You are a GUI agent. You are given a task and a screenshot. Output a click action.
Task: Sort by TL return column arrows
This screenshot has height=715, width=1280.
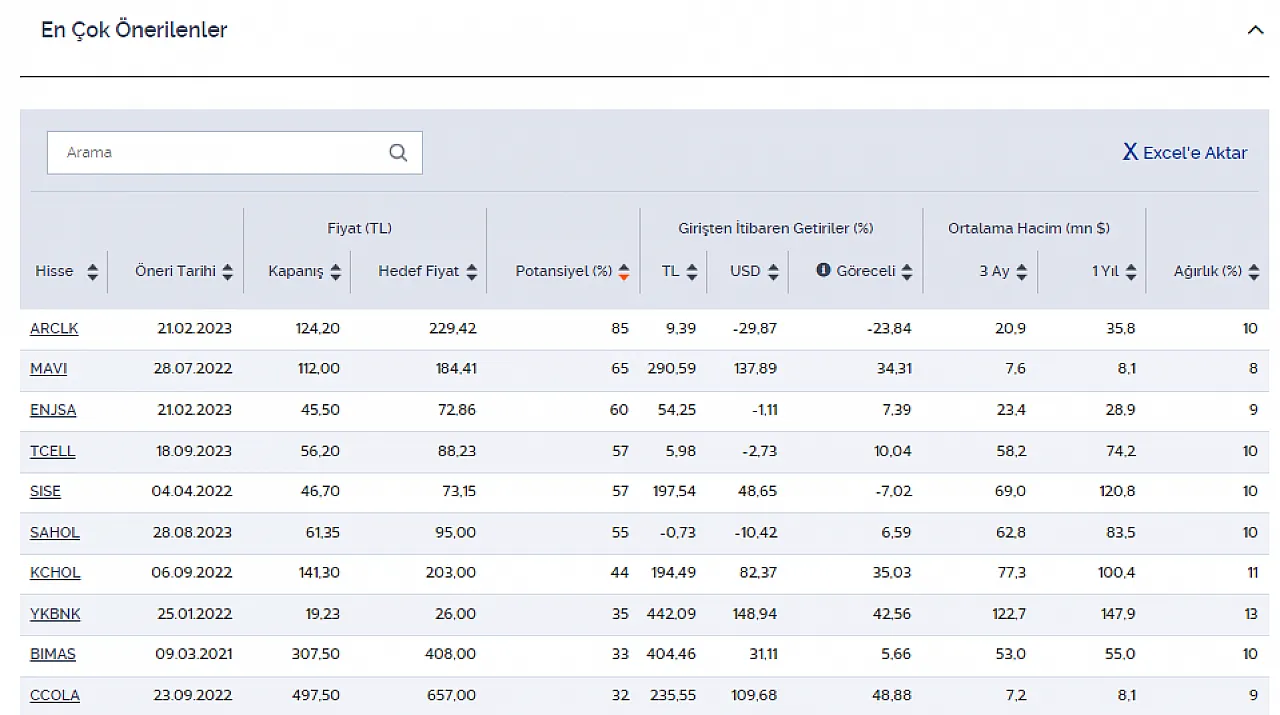click(x=692, y=271)
